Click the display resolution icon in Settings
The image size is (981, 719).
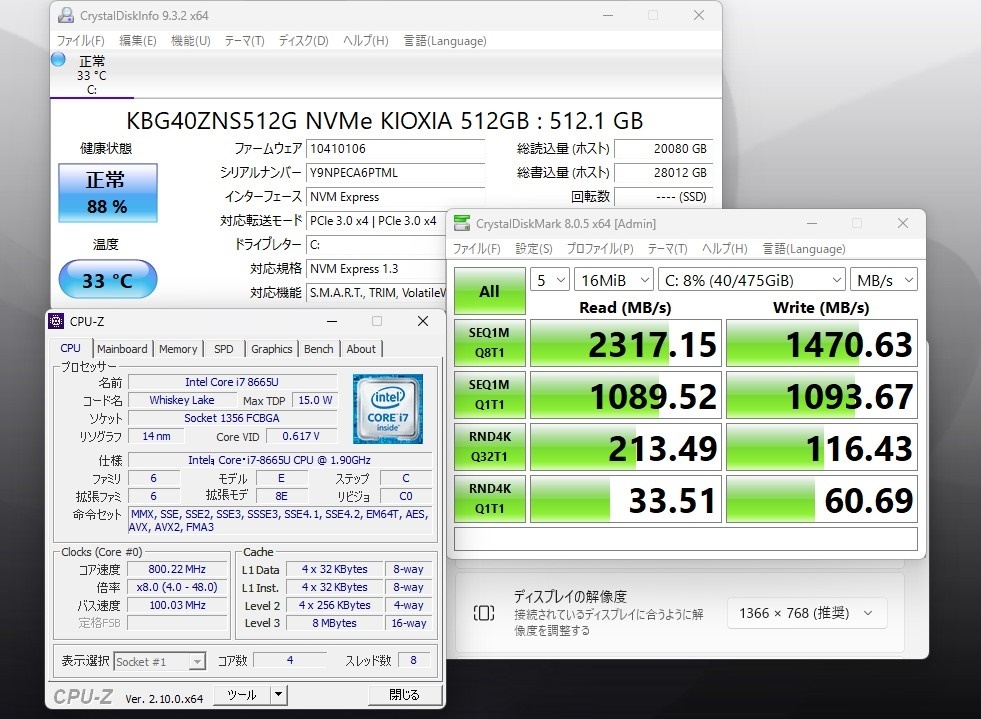pyautogui.click(x=484, y=613)
